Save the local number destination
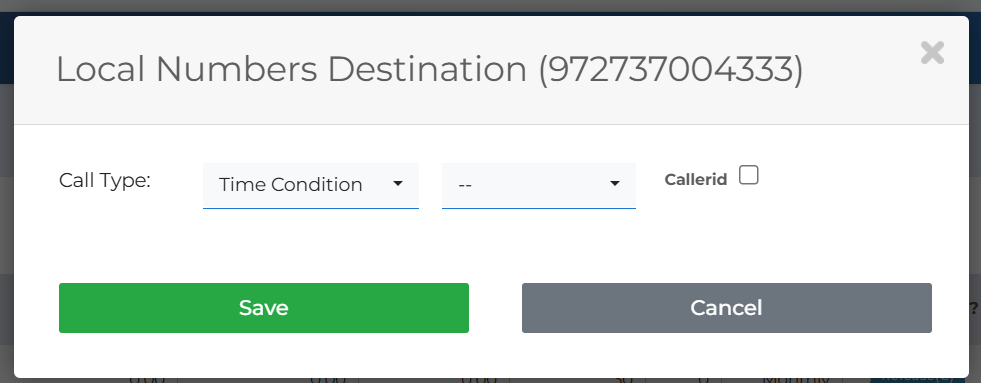 pyautogui.click(x=264, y=308)
